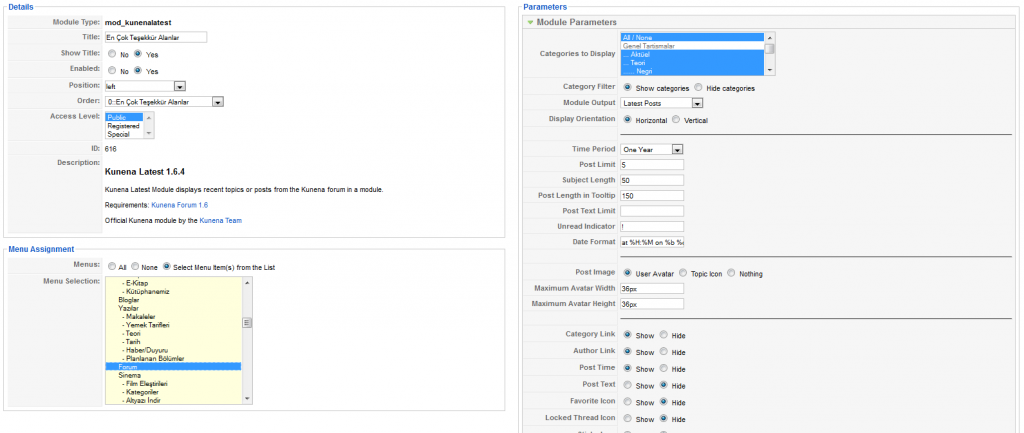The image size is (1024, 433).
Task: Click the Menu Selection list scrollbar
Action: [x=247, y=340]
